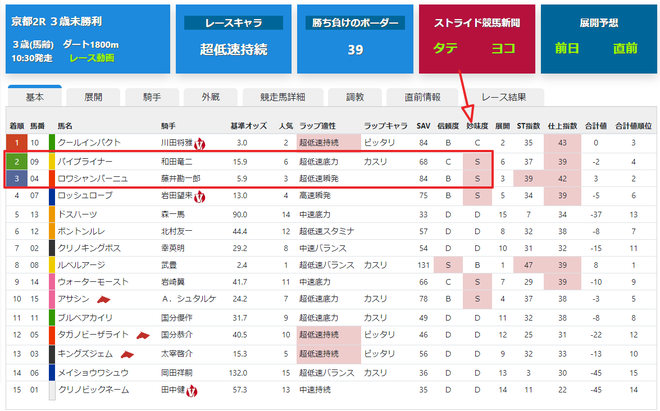
Task: Click the 馬番 column header
Action: [37, 126]
